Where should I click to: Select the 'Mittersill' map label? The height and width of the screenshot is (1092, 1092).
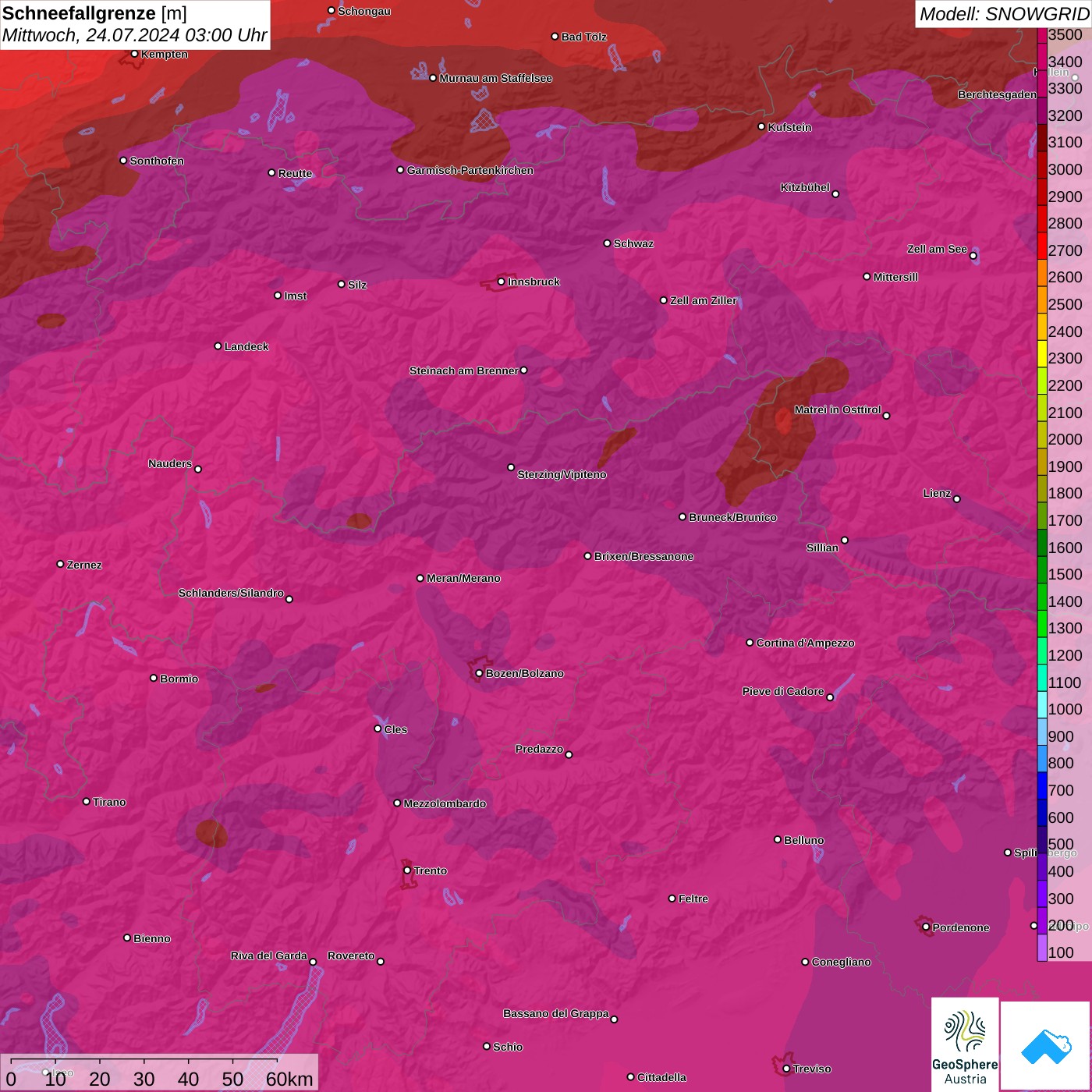pos(896,277)
